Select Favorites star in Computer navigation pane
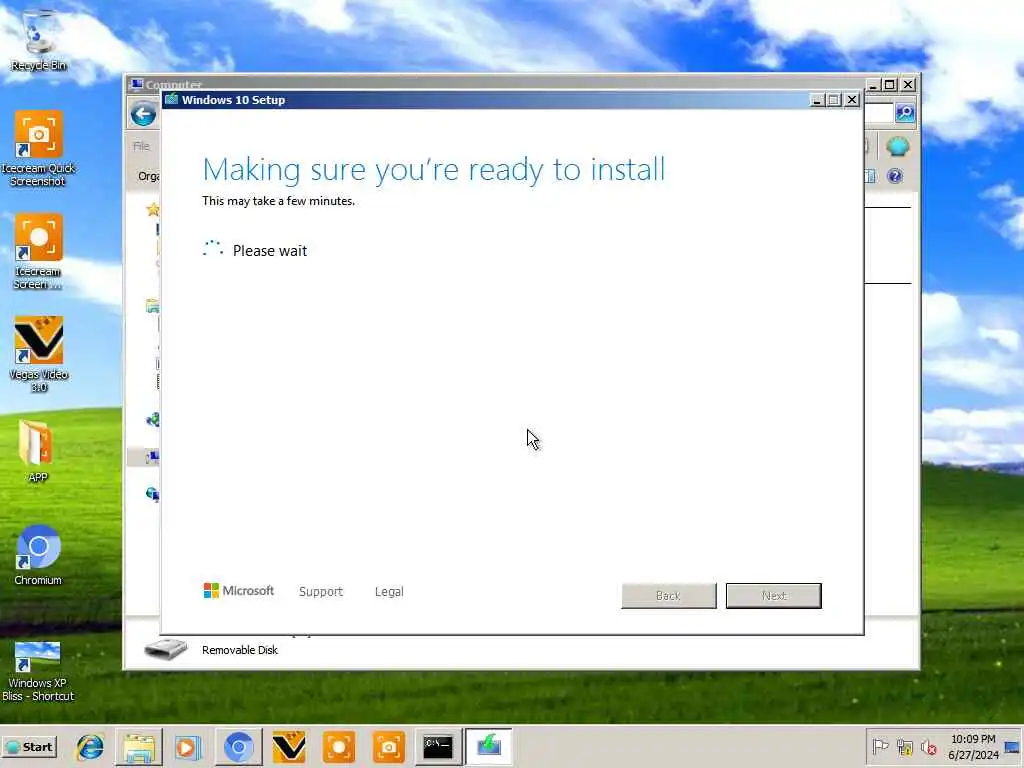Screen dimensions: 1024x768 point(153,210)
